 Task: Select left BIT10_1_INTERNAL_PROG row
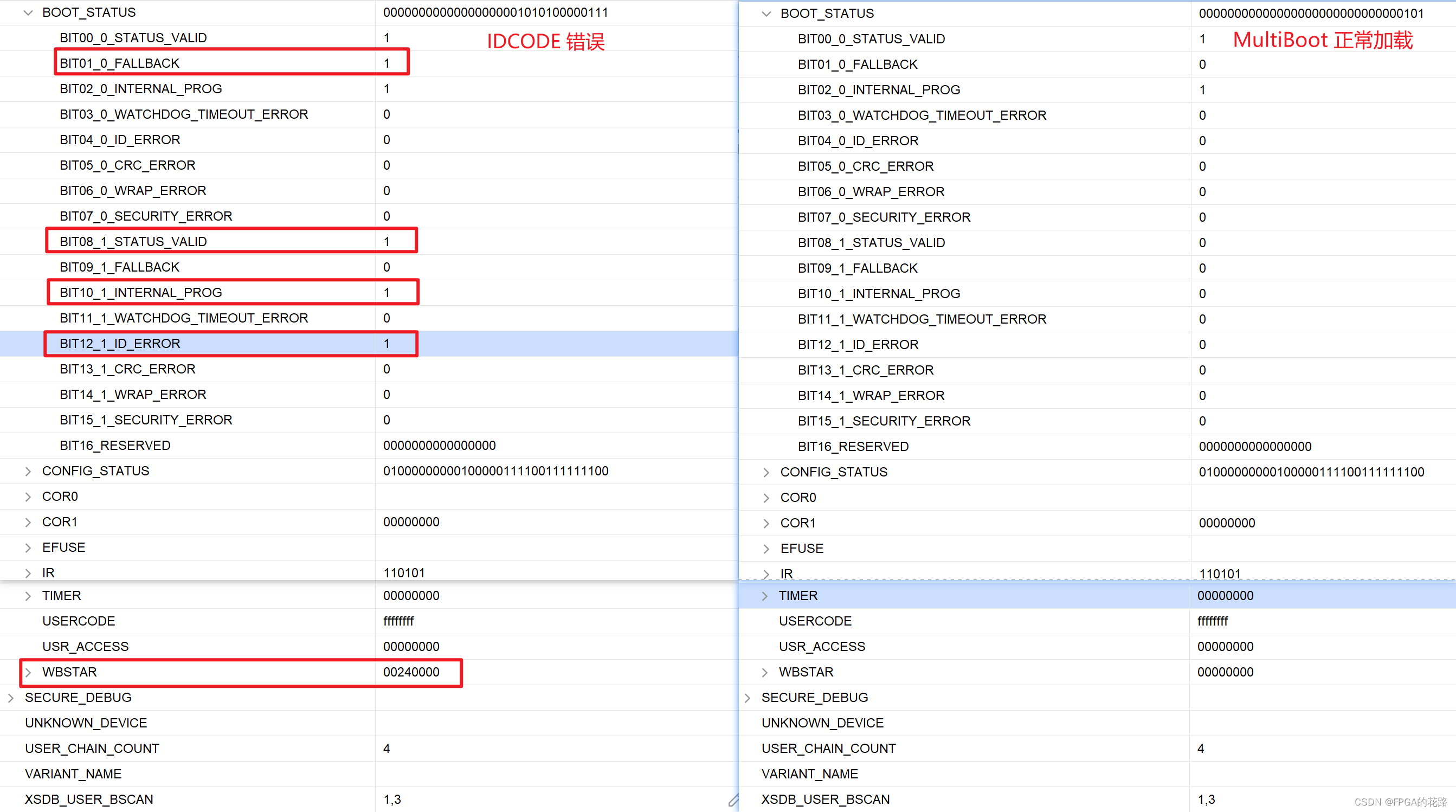point(141,293)
